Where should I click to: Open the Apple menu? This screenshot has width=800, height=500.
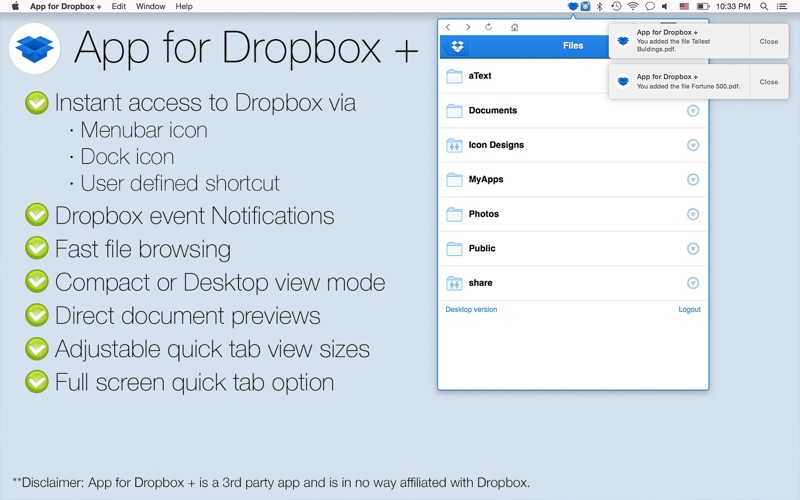[x=15, y=6]
